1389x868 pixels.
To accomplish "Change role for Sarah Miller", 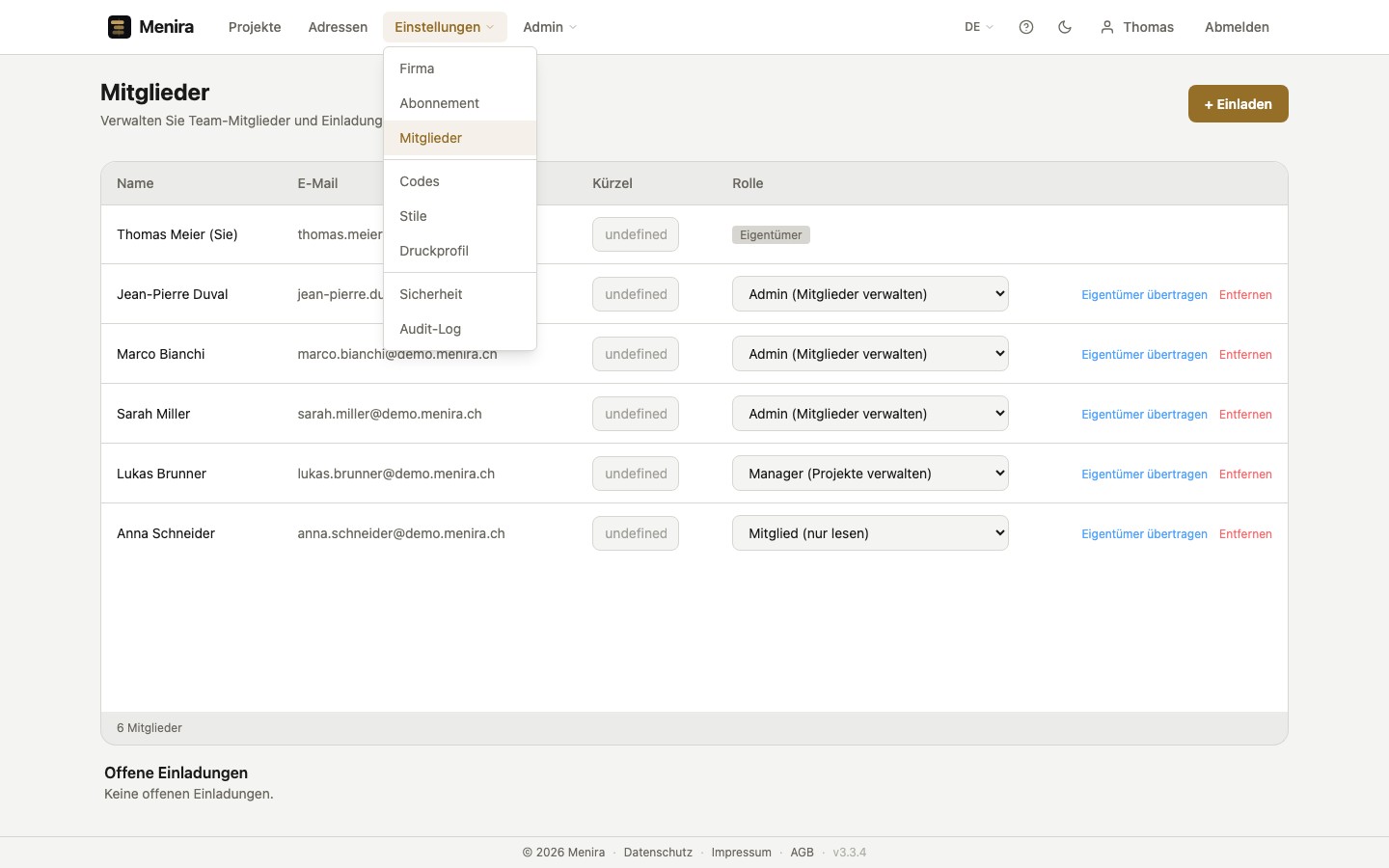I will coord(870,414).
